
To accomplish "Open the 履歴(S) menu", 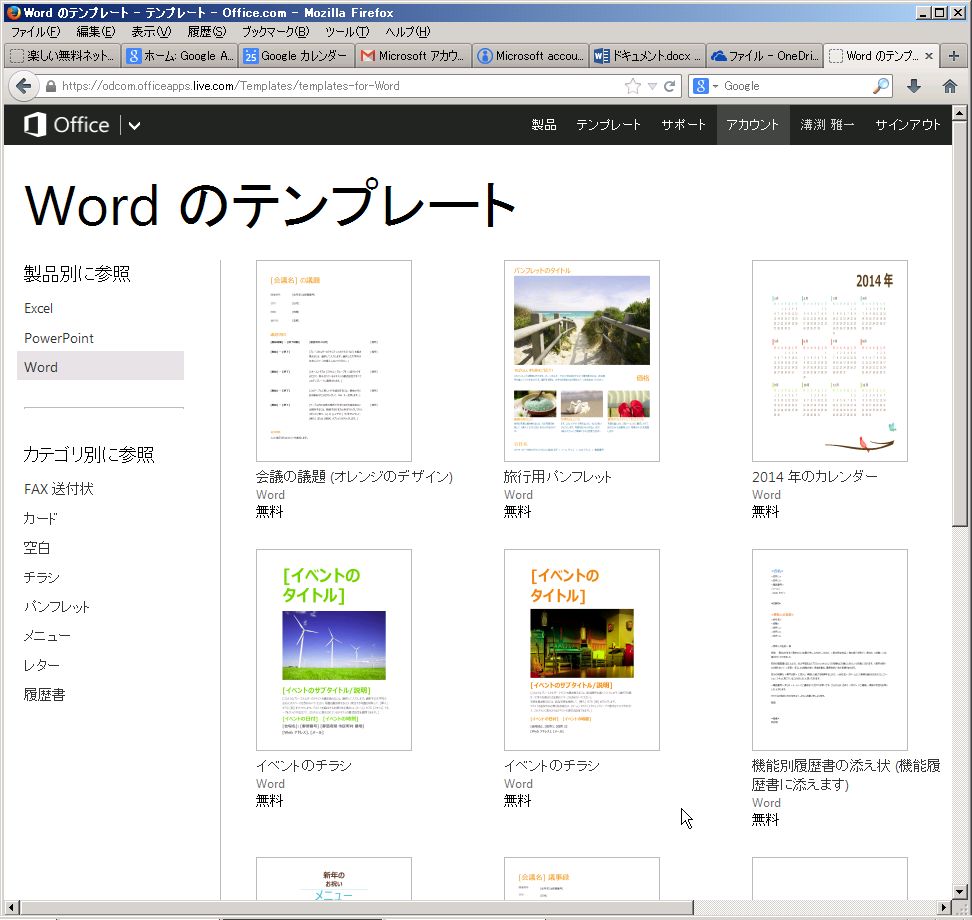I will pyautogui.click(x=206, y=32).
